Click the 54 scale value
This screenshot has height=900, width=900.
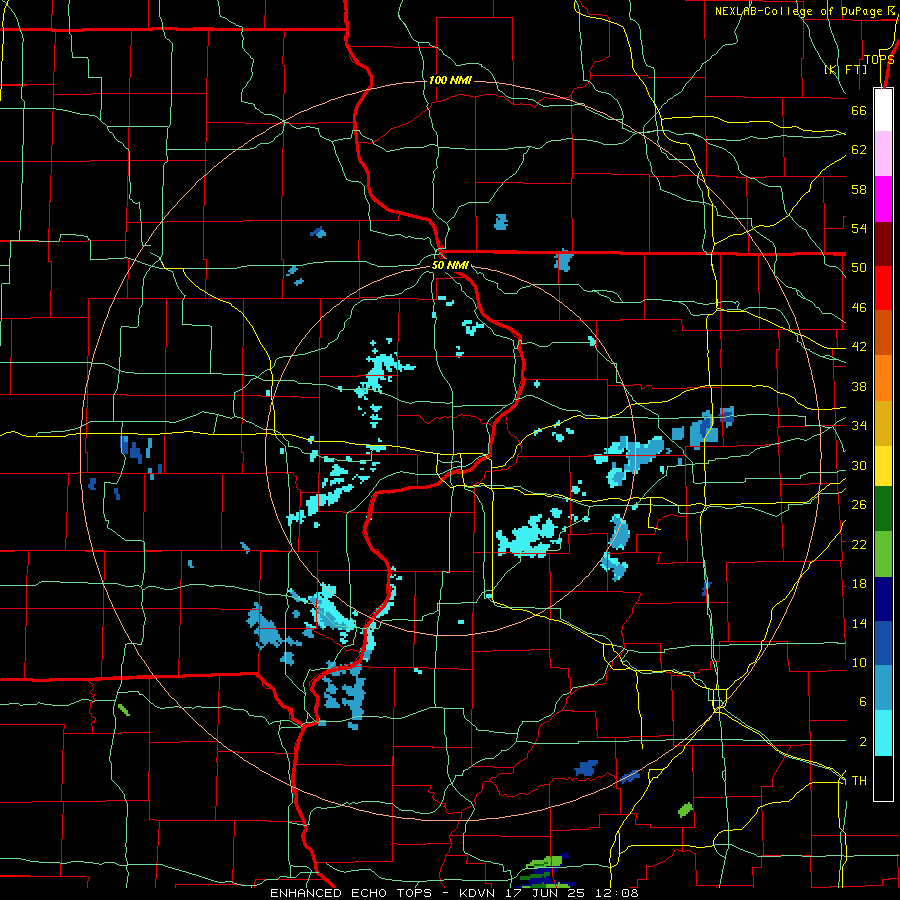pos(859,228)
